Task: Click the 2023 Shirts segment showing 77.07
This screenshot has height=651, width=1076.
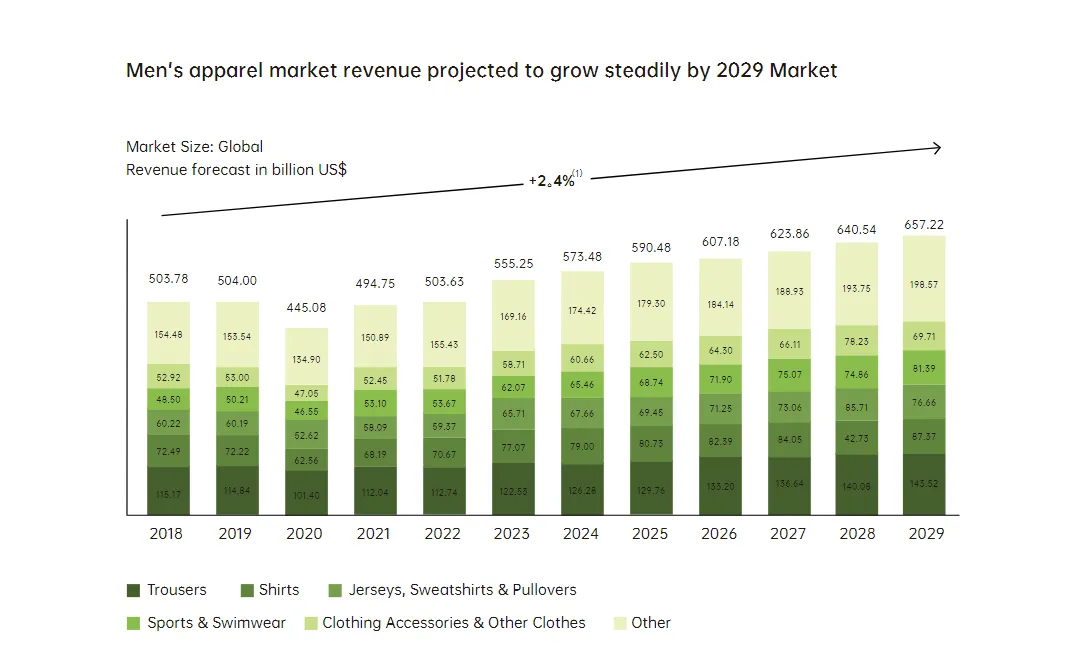Action: [x=512, y=447]
